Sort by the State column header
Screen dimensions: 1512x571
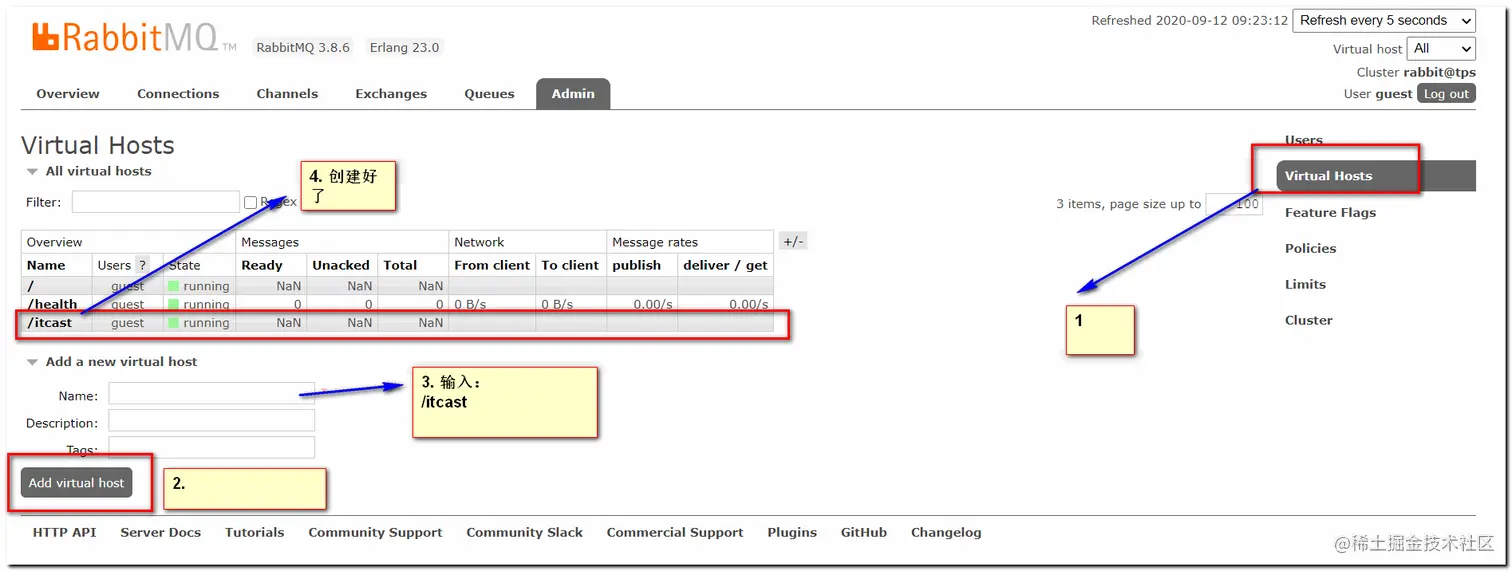[x=184, y=265]
